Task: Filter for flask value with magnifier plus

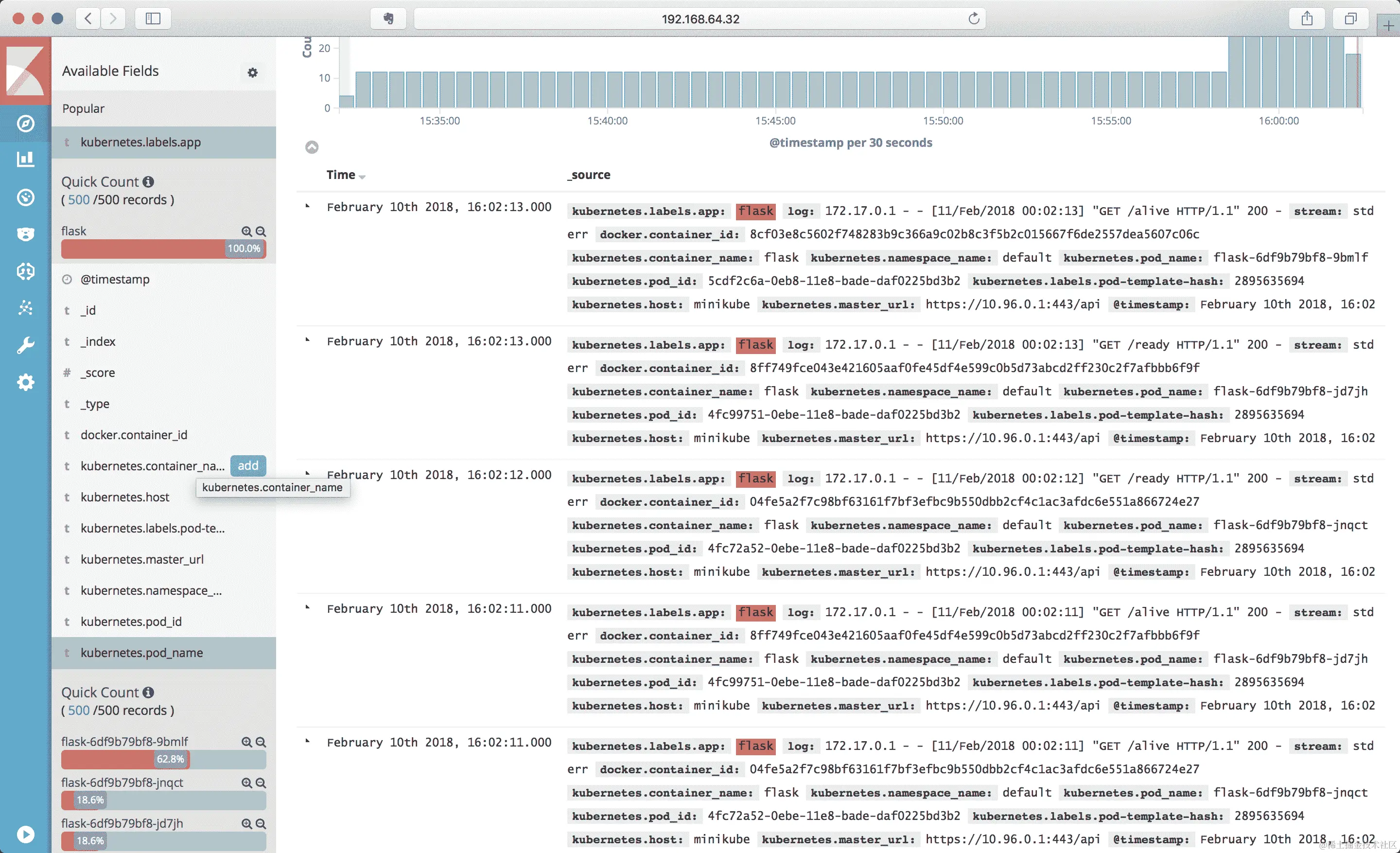Action: tap(246, 231)
